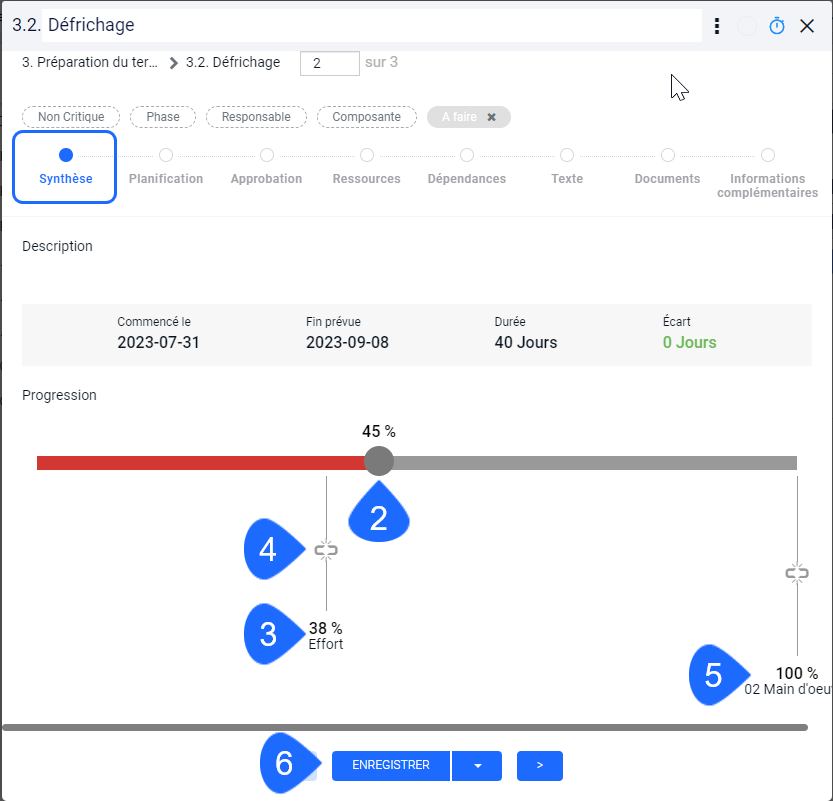Click the Phase tag
Viewport: 833px width, 801px height.
tap(163, 117)
